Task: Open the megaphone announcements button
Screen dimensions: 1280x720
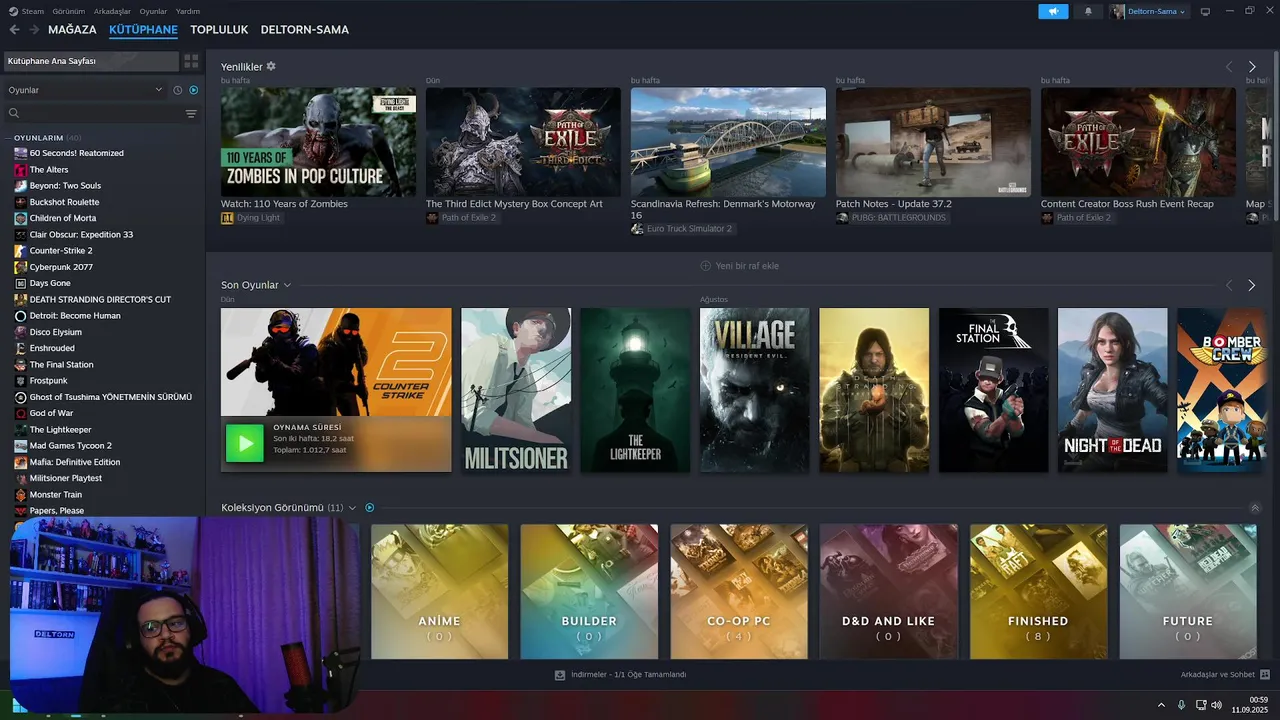Action: [x=1053, y=11]
